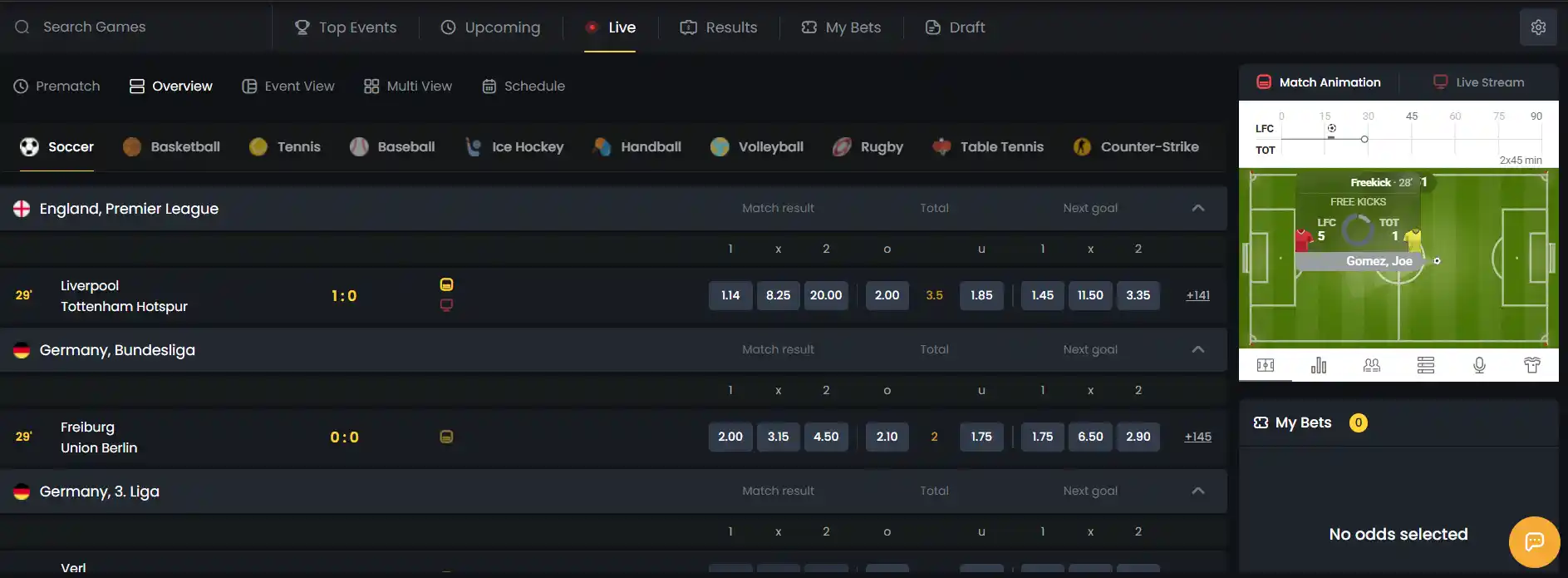The height and width of the screenshot is (578, 1568).
Task: Open the Liverpool vs Tottenham Hotspur match
Action: point(124,296)
